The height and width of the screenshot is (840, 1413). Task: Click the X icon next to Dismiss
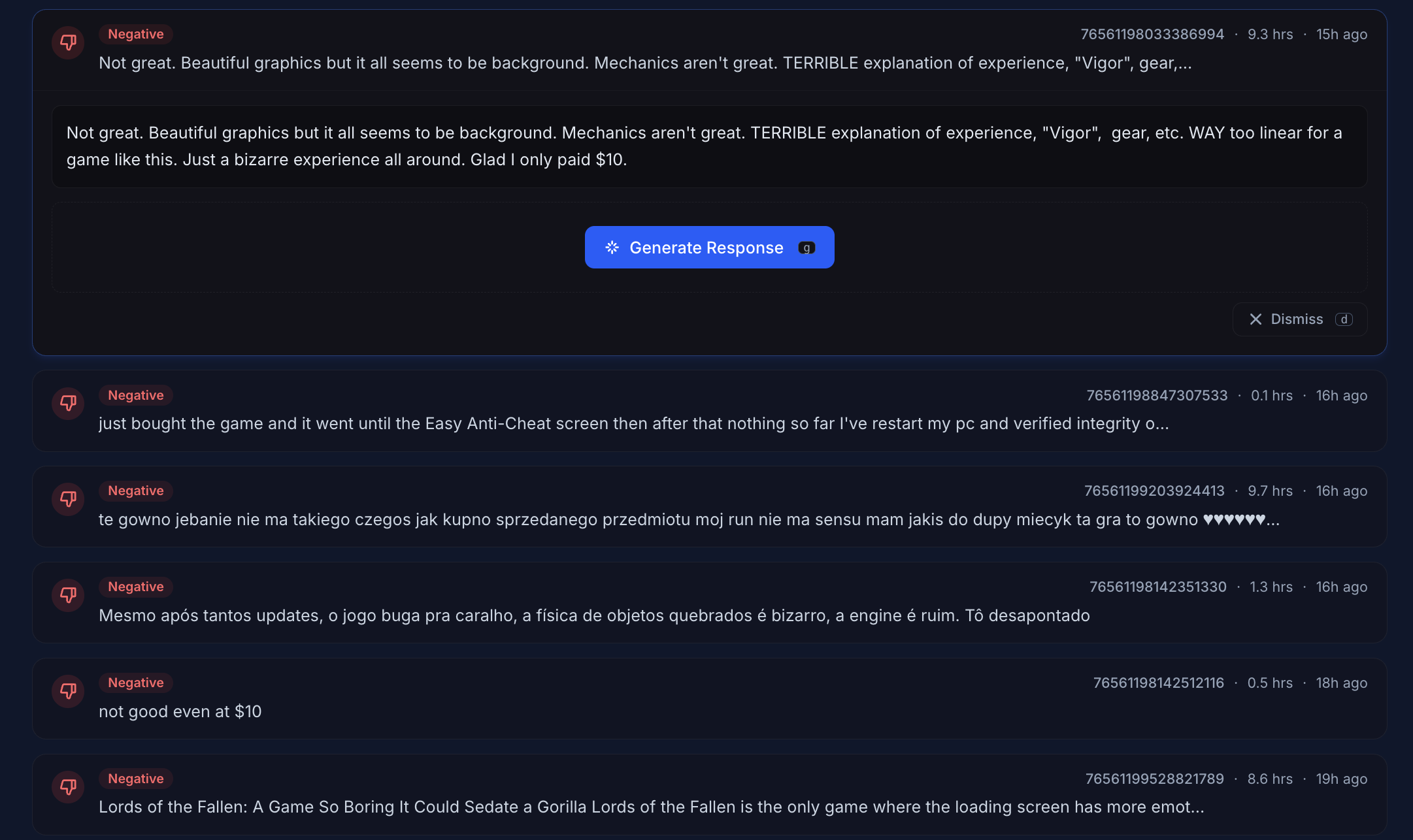click(x=1255, y=319)
